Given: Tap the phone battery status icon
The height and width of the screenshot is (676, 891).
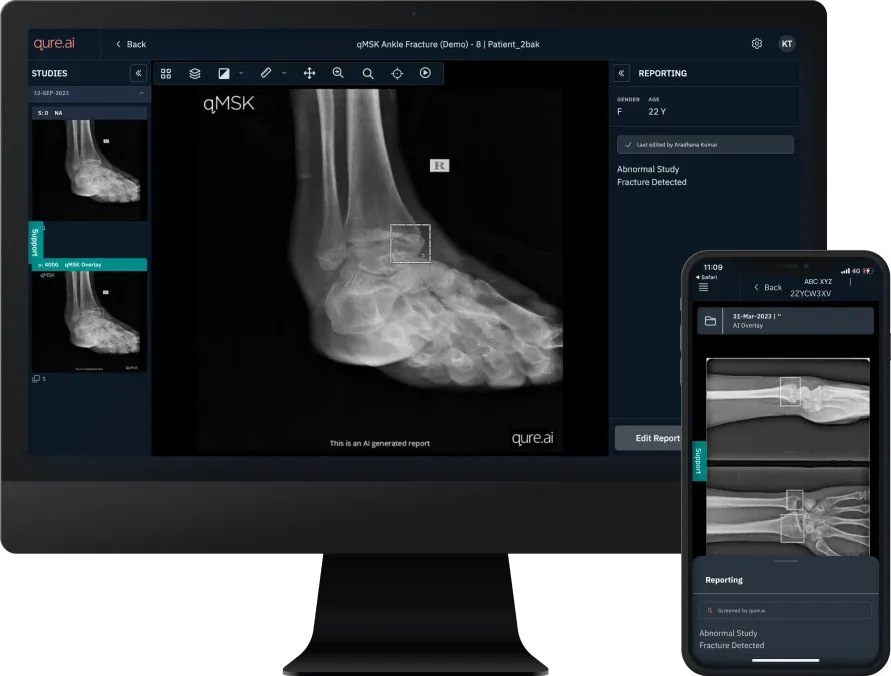Looking at the screenshot, I should [x=868, y=271].
